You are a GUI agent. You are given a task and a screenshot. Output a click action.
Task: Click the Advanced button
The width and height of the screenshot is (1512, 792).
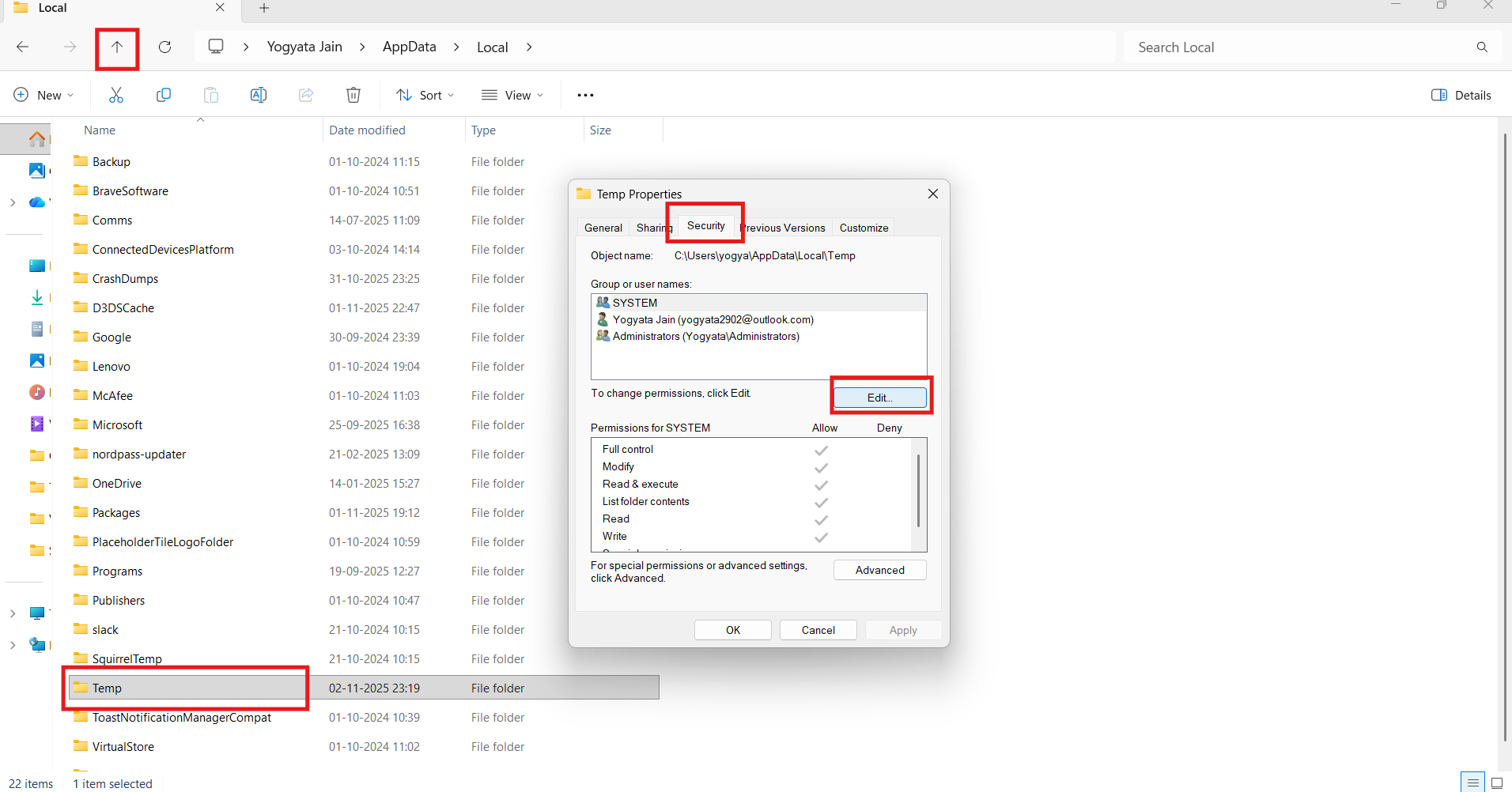[x=879, y=570]
